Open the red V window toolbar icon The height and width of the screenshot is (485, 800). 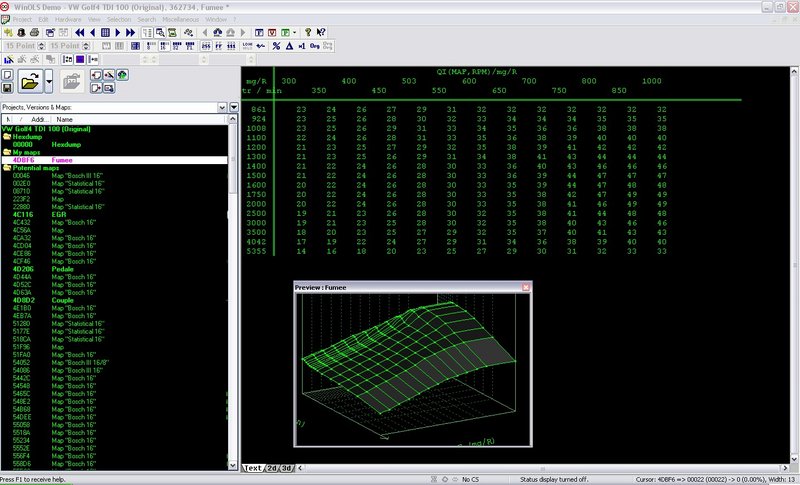pos(272,33)
